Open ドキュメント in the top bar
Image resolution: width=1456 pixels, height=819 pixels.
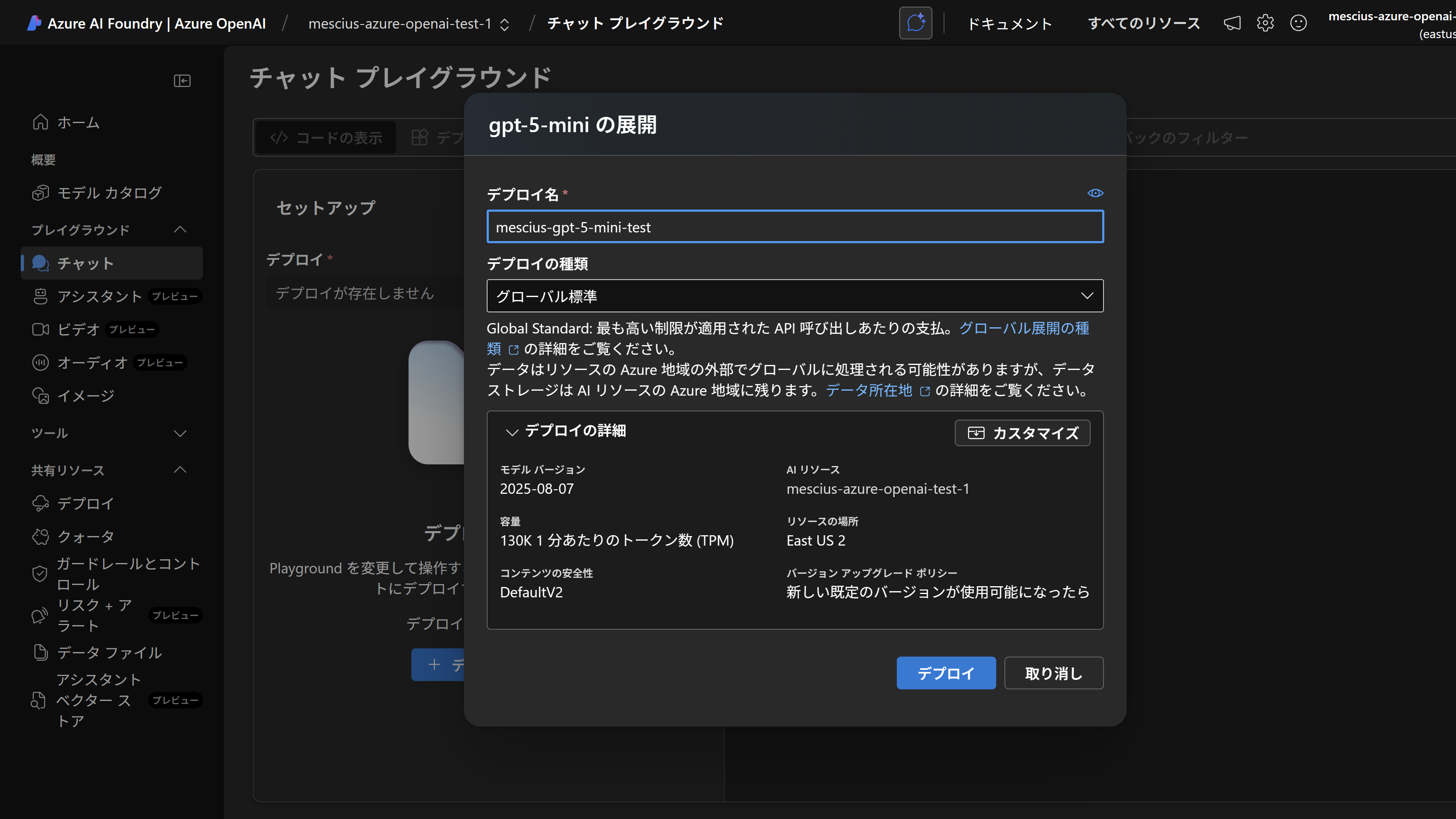coord(1009,23)
